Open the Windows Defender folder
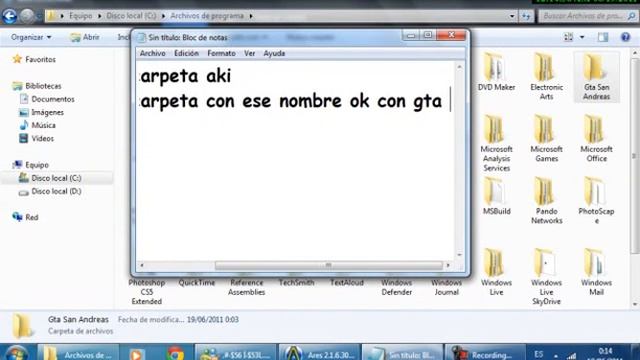 396,287
